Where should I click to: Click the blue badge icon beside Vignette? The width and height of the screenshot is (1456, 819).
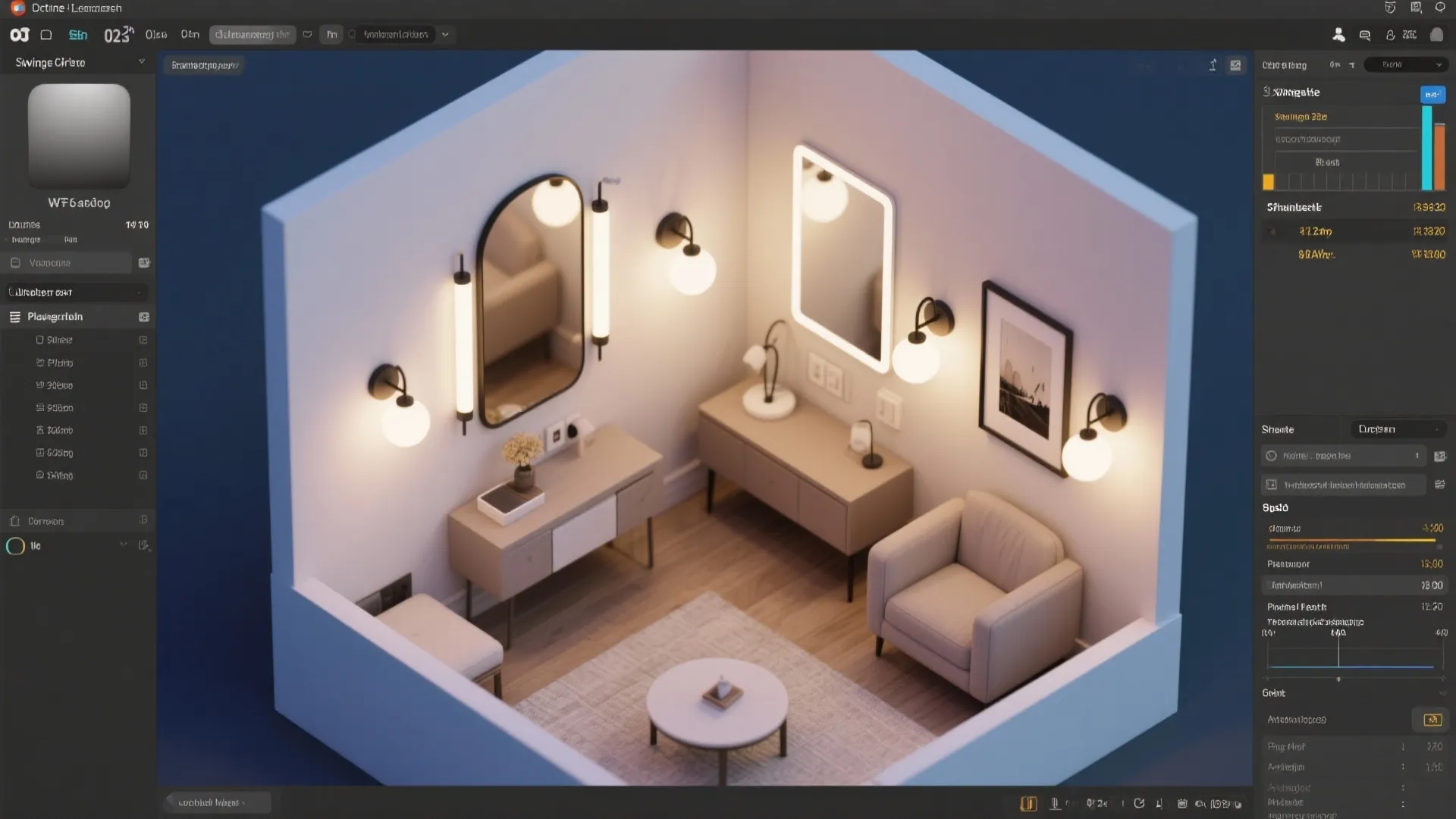[x=1432, y=94]
